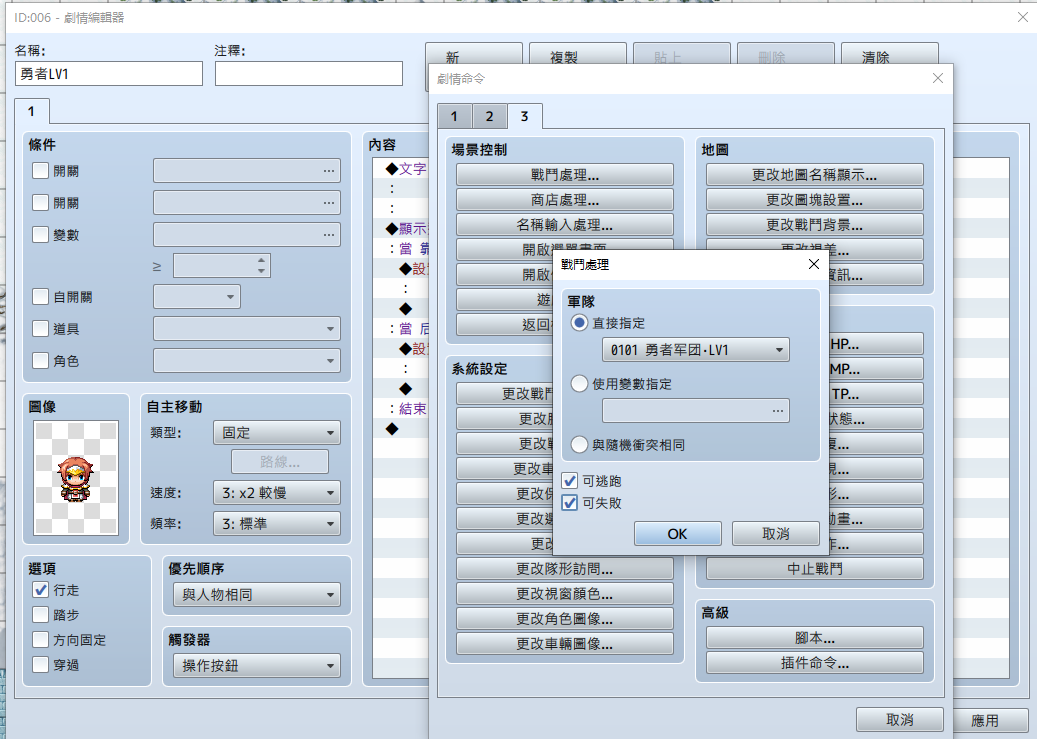1037x739 pixels.
Task: Open the 速度 dropdown showing 3: x2 較慢
Action: click(x=277, y=493)
